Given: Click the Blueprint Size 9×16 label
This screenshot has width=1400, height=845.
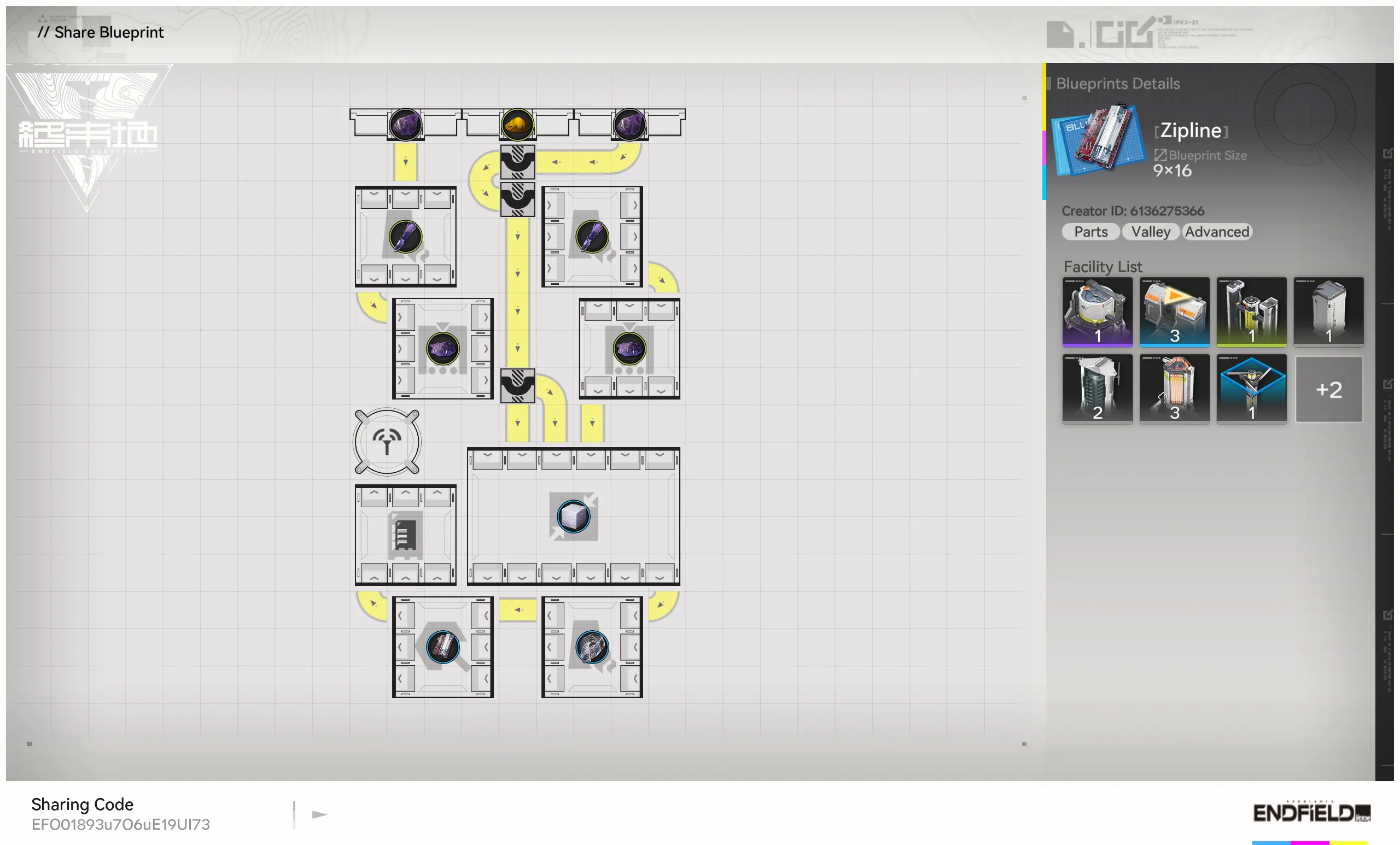Looking at the screenshot, I should tap(1200, 163).
